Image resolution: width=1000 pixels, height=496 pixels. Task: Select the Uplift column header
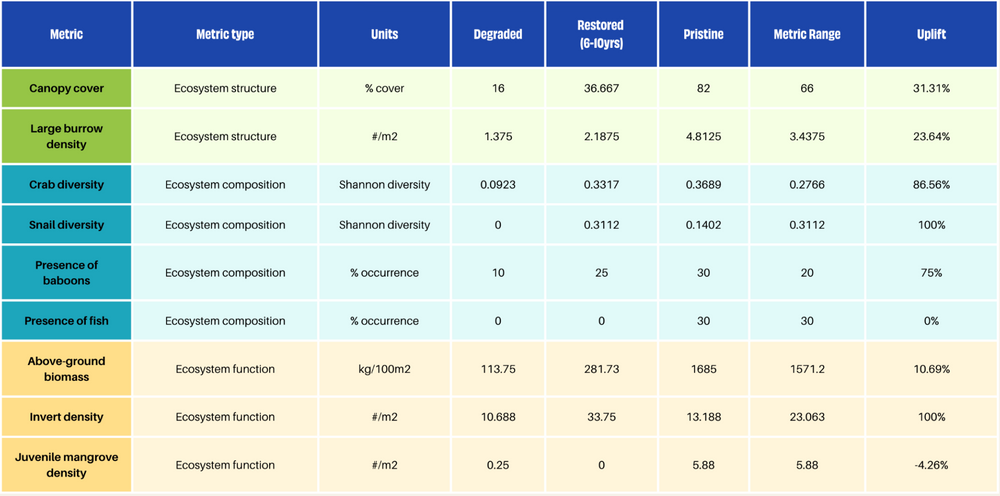tap(930, 34)
